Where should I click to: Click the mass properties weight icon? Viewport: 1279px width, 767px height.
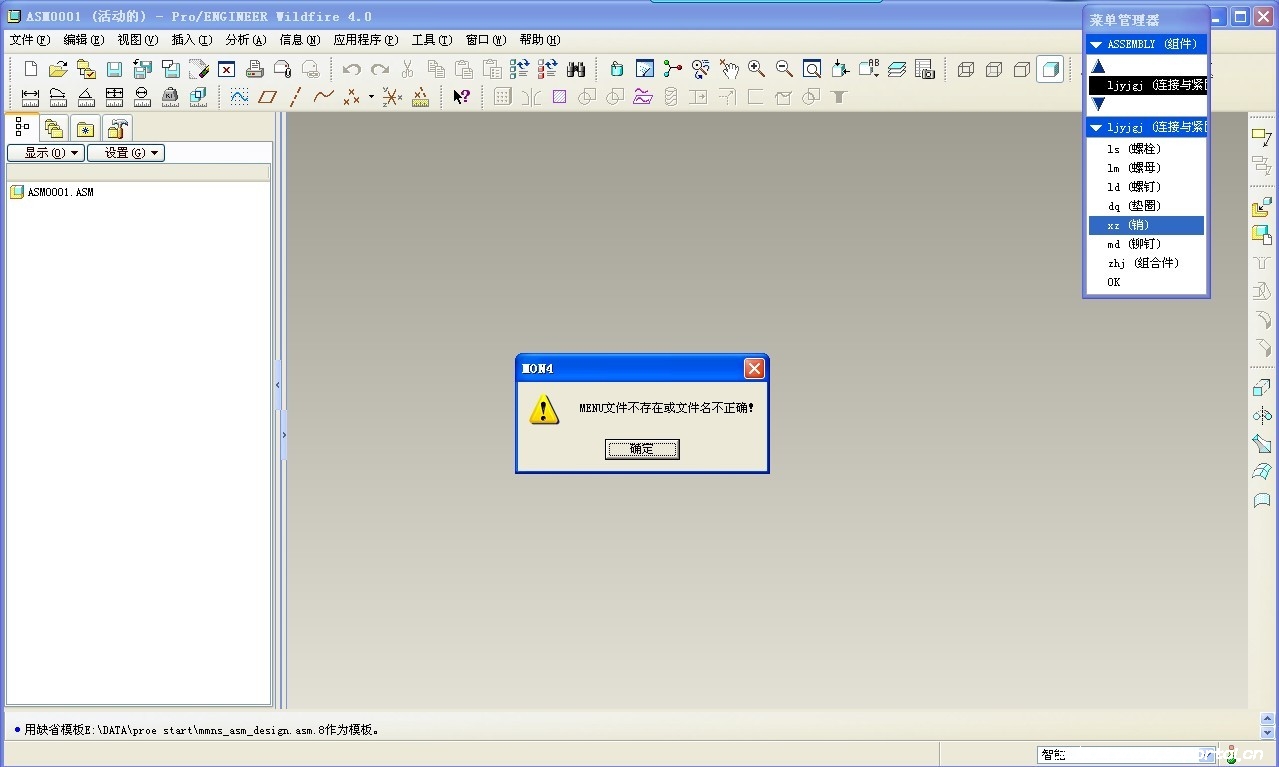click(170, 97)
